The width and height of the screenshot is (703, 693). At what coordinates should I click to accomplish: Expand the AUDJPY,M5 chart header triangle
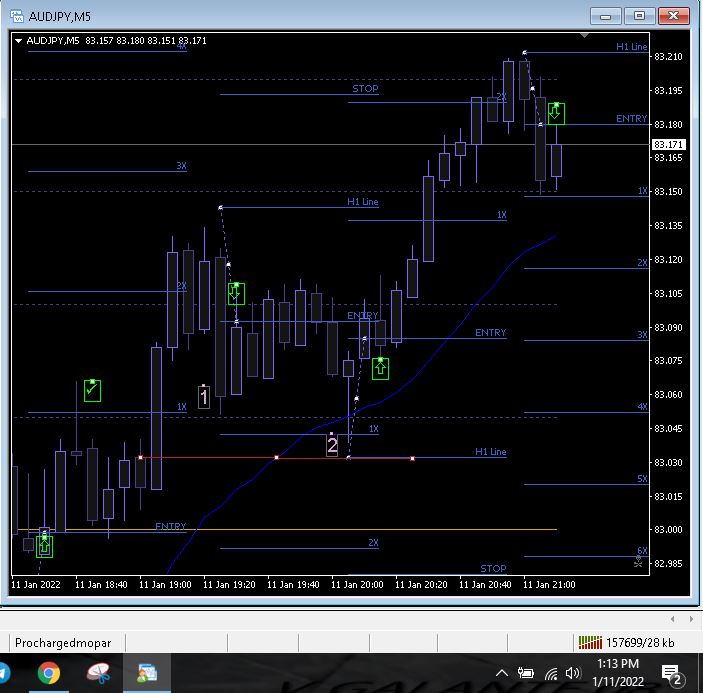[x=18, y=41]
